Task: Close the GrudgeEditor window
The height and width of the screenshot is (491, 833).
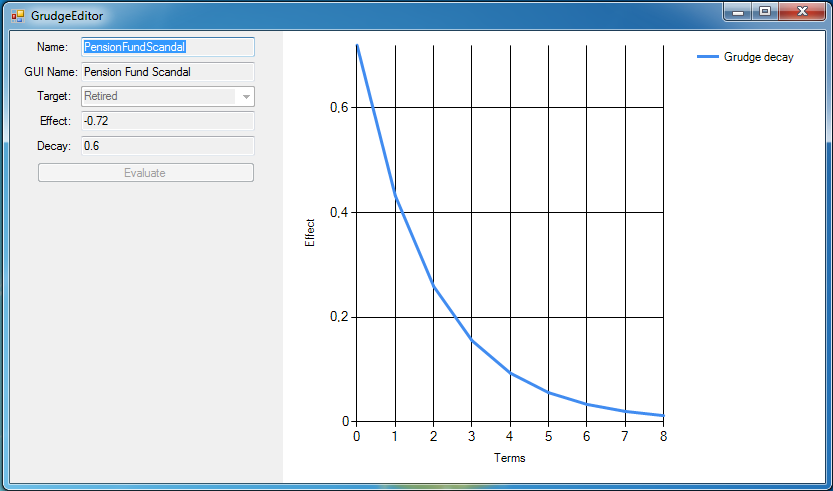Action: (802, 12)
